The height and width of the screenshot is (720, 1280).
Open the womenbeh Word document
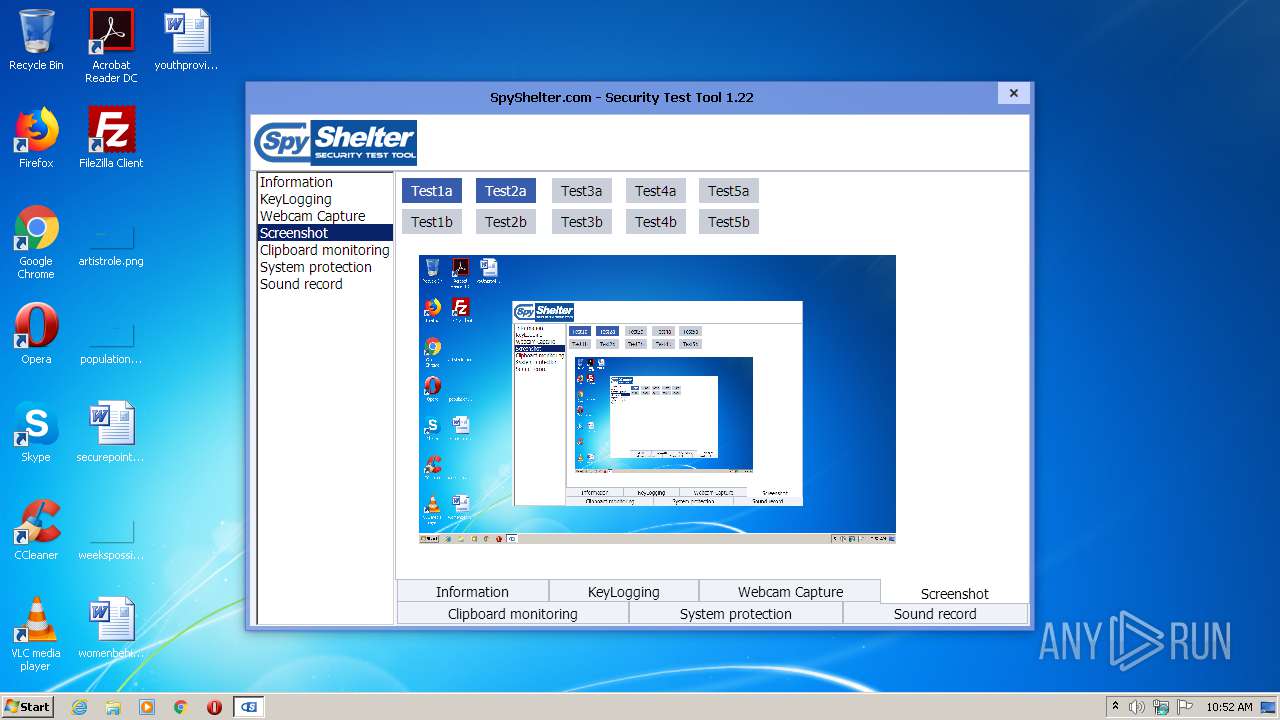click(x=111, y=628)
